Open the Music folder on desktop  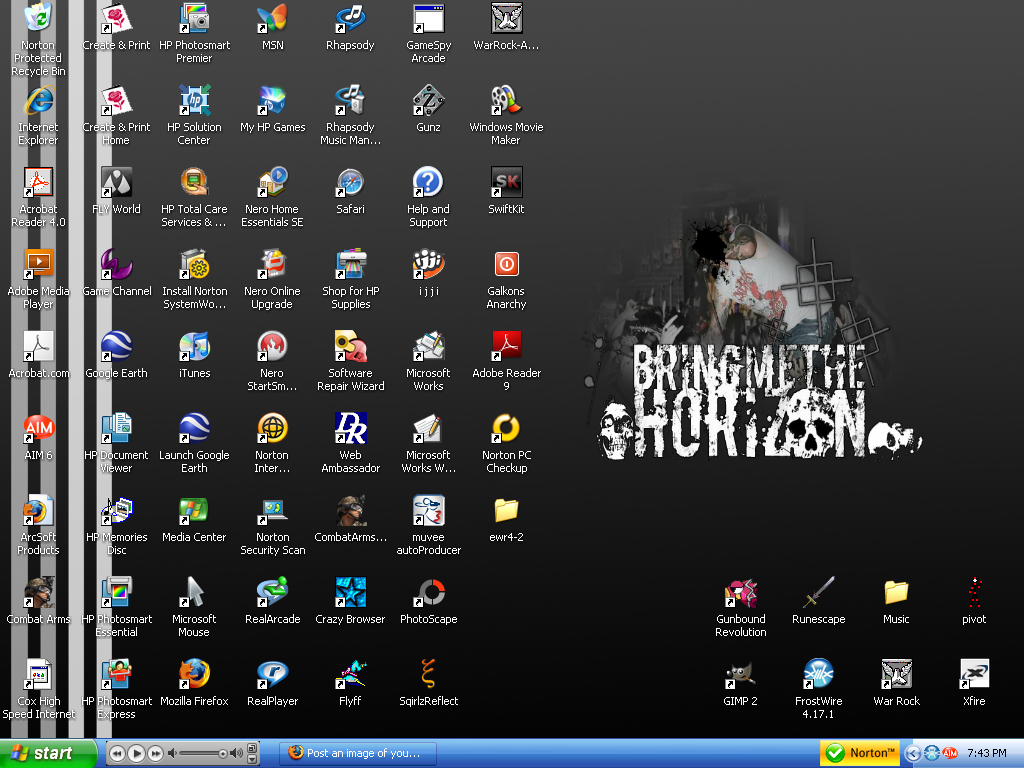pos(896,592)
